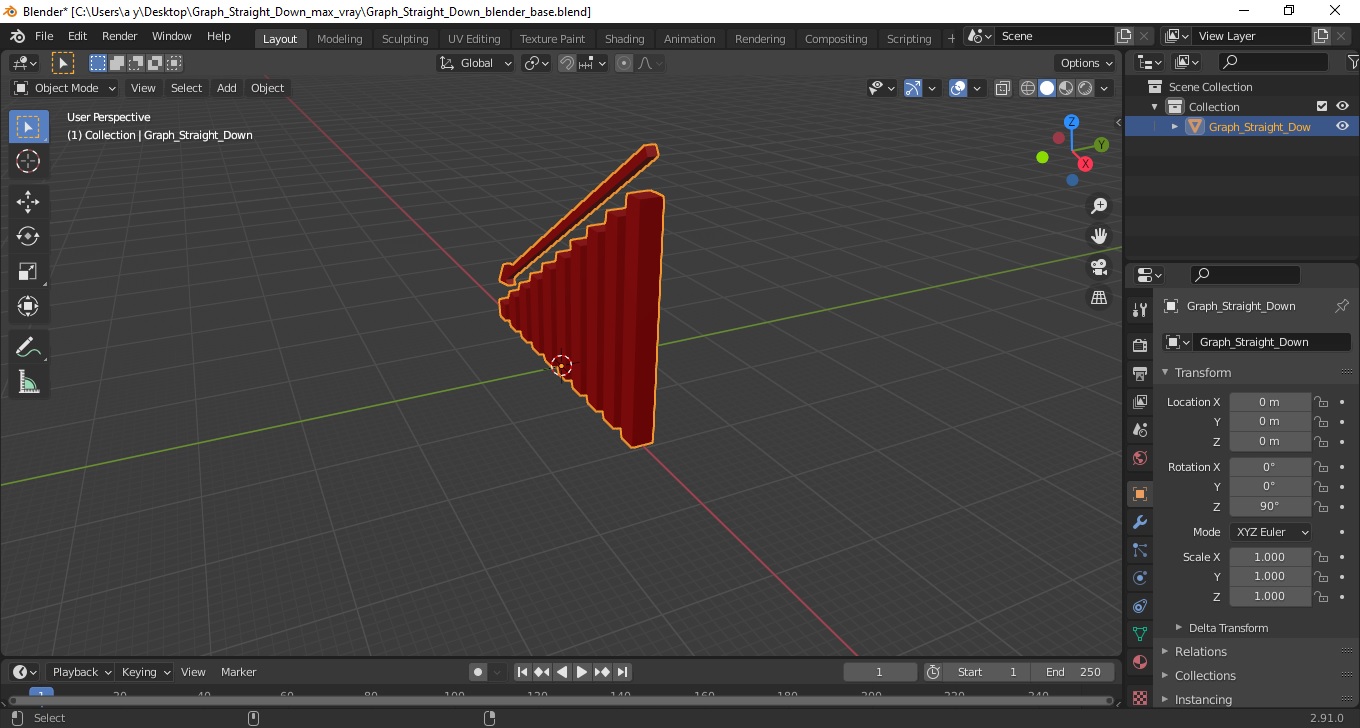Click the Zoom viewport icon
The image size is (1360, 728).
coord(1099,205)
